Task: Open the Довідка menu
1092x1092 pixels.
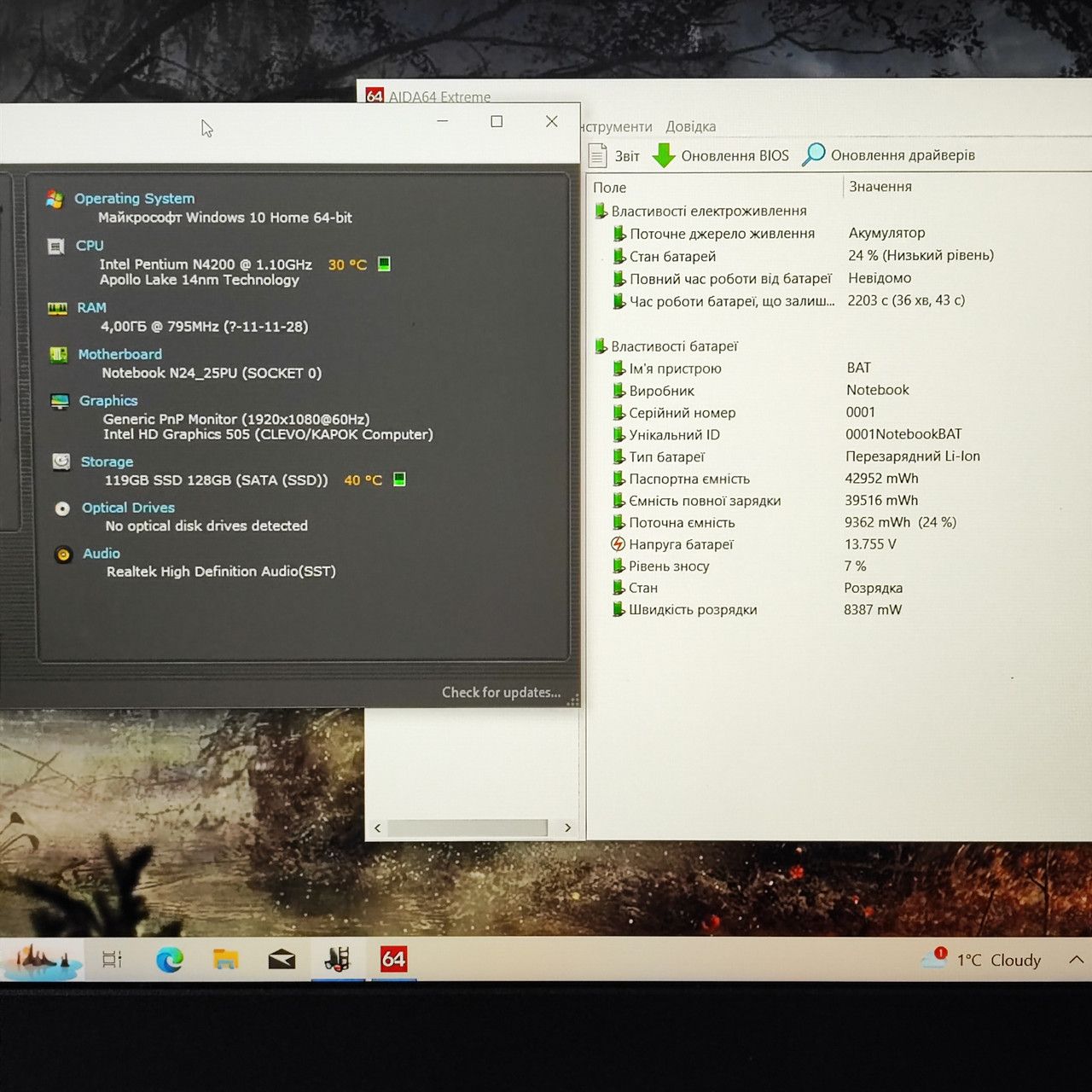Action: [691, 126]
